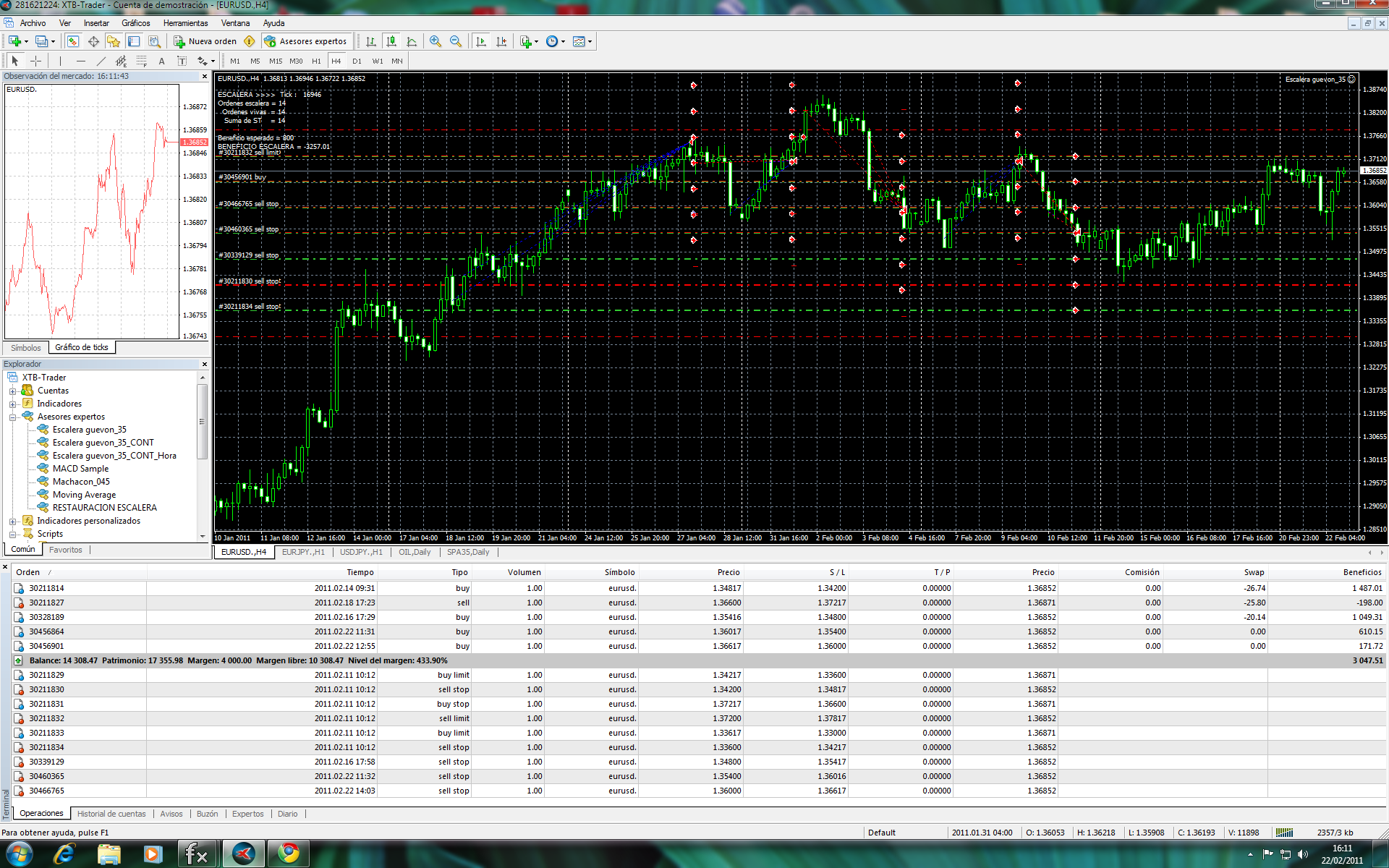Select the trendline drawing tool

pyautogui.click(x=101, y=61)
